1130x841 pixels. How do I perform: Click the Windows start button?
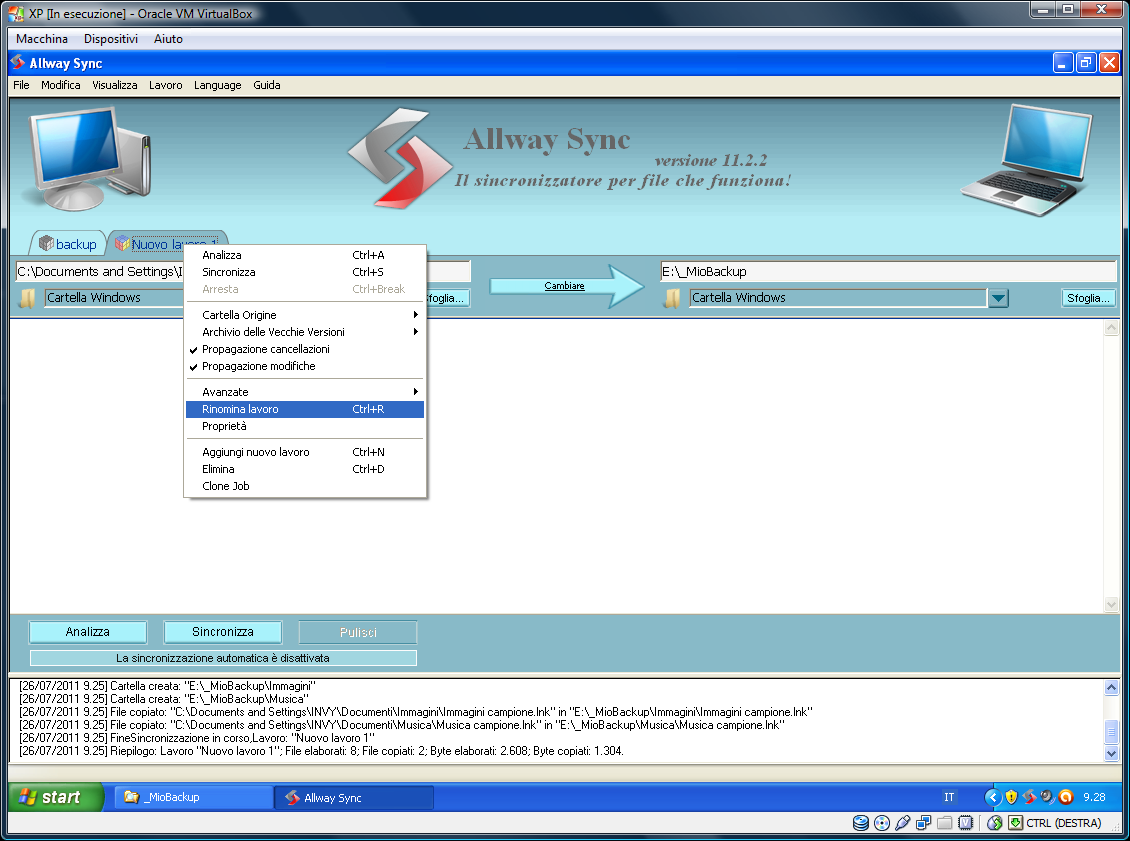click(56, 797)
